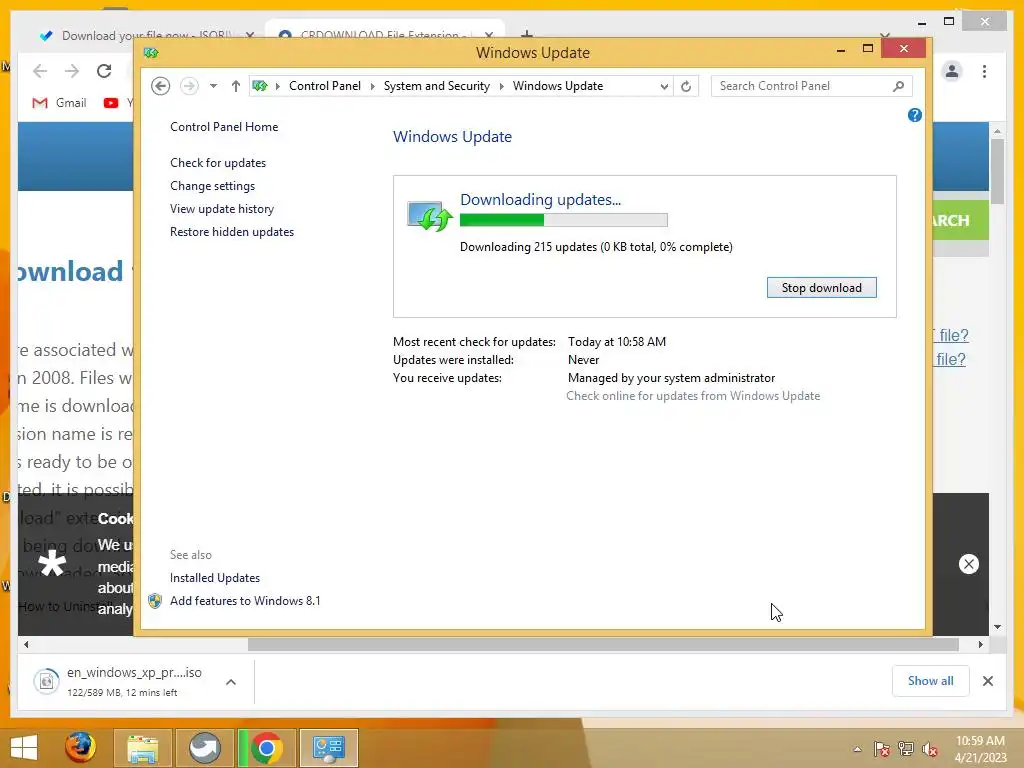
Task: Launch Firefox from taskbar
Action: click(x=80, y=748)
